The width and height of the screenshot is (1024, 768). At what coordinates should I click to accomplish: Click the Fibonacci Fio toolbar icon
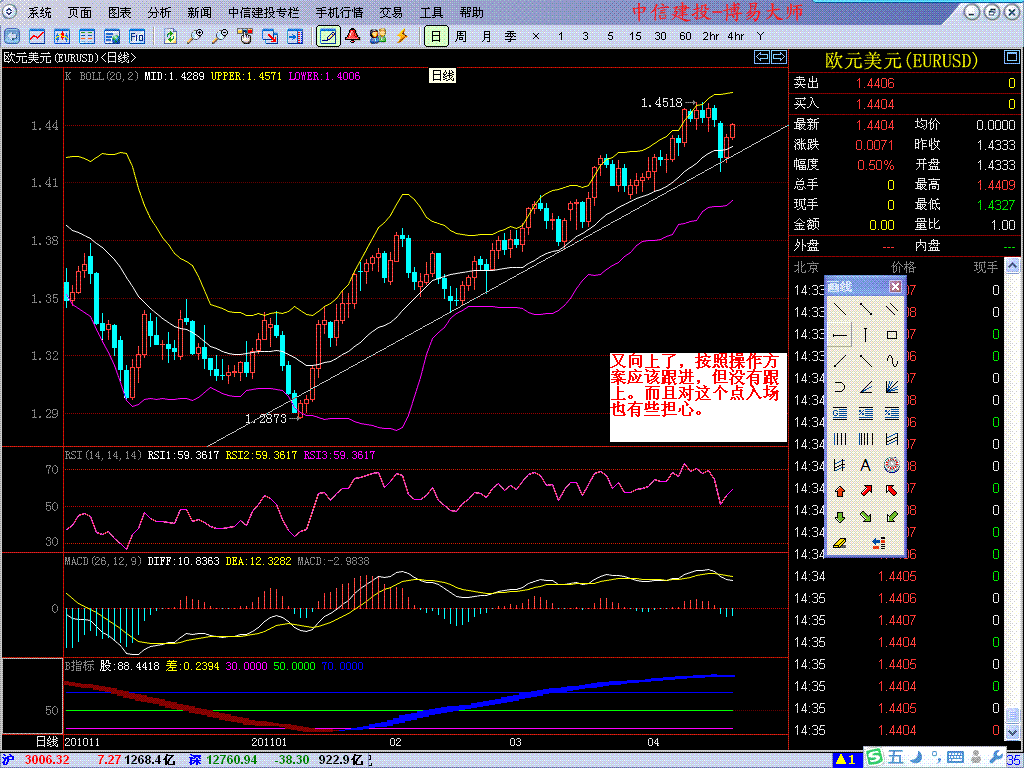click(136, 36)
